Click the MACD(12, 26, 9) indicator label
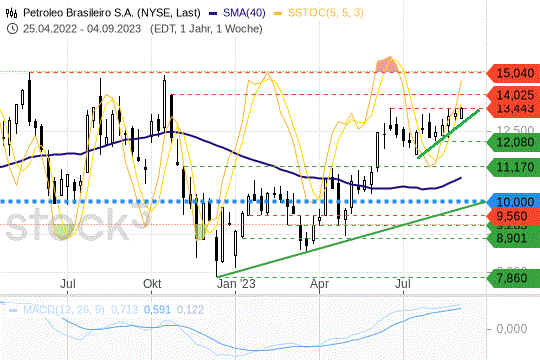 [x=63, y=310]
